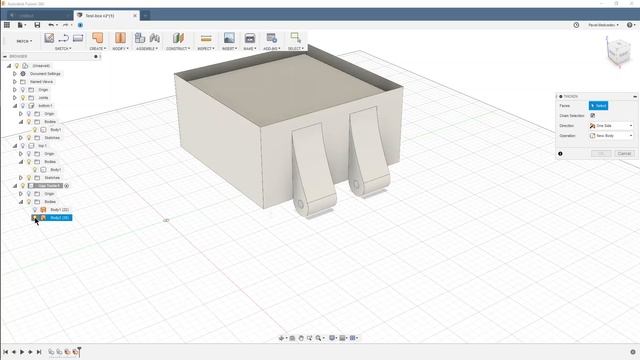Viewport: 640px width, 360px height.
Task: Collapse the Thicken dialog with minus button
Action: point(635,97)
